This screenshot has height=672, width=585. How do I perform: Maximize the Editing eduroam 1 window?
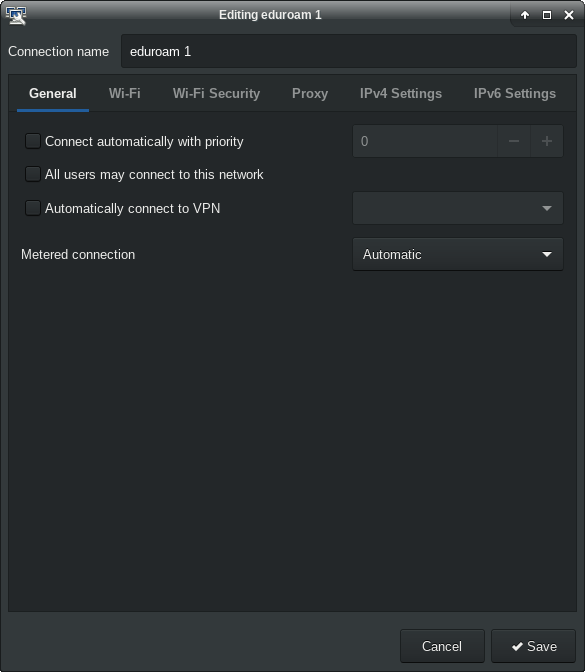coord(547,15)
